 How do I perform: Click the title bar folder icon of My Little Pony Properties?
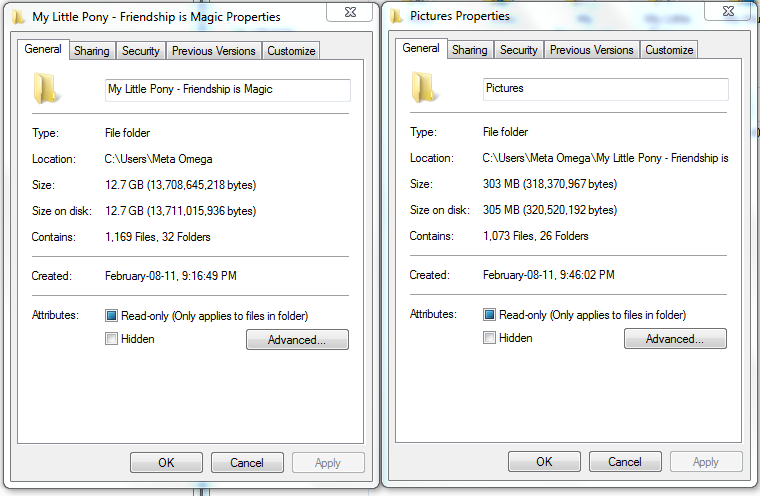click(19, 17)
